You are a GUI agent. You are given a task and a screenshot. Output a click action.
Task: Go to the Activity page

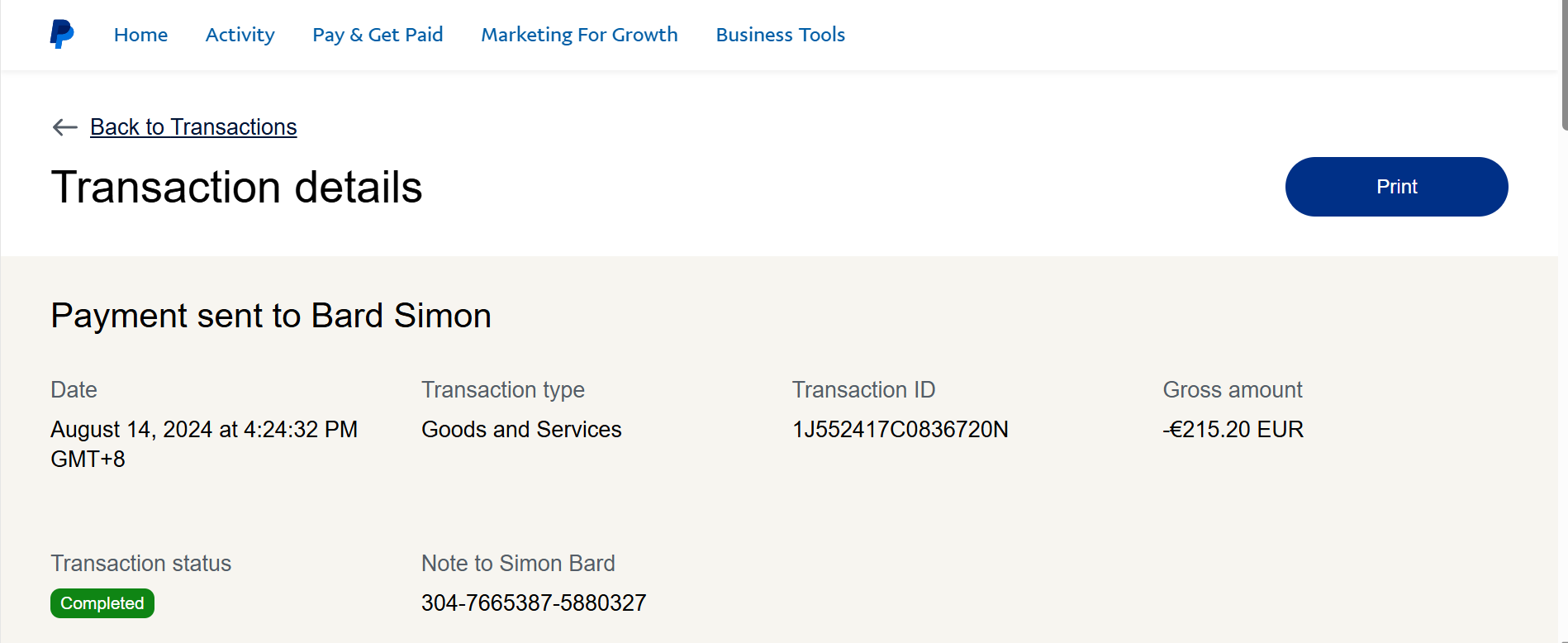click(240, 35)
